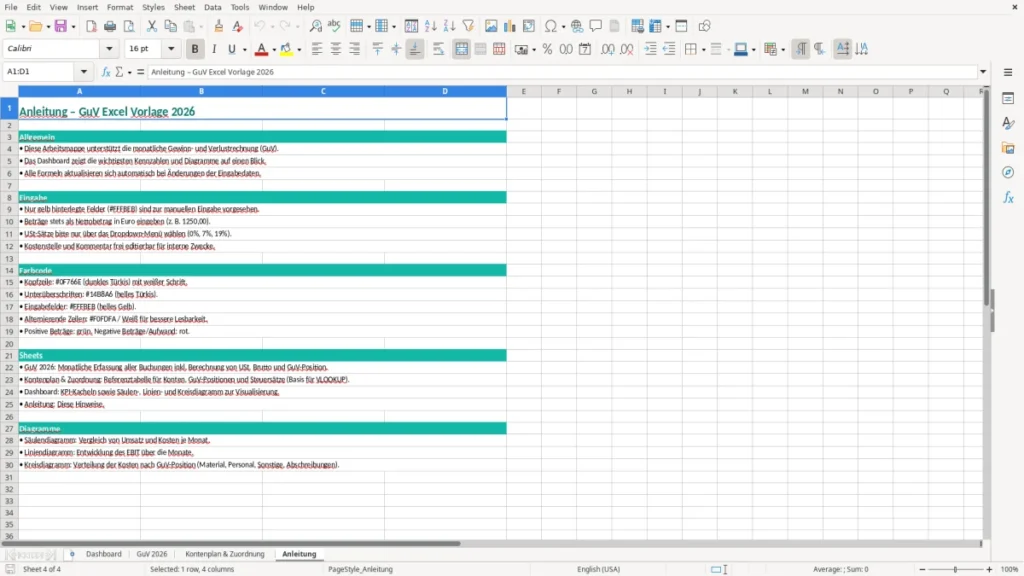Insert hyperlink globe icon
Screen dimensions: 1024x576
click(577, 26)
